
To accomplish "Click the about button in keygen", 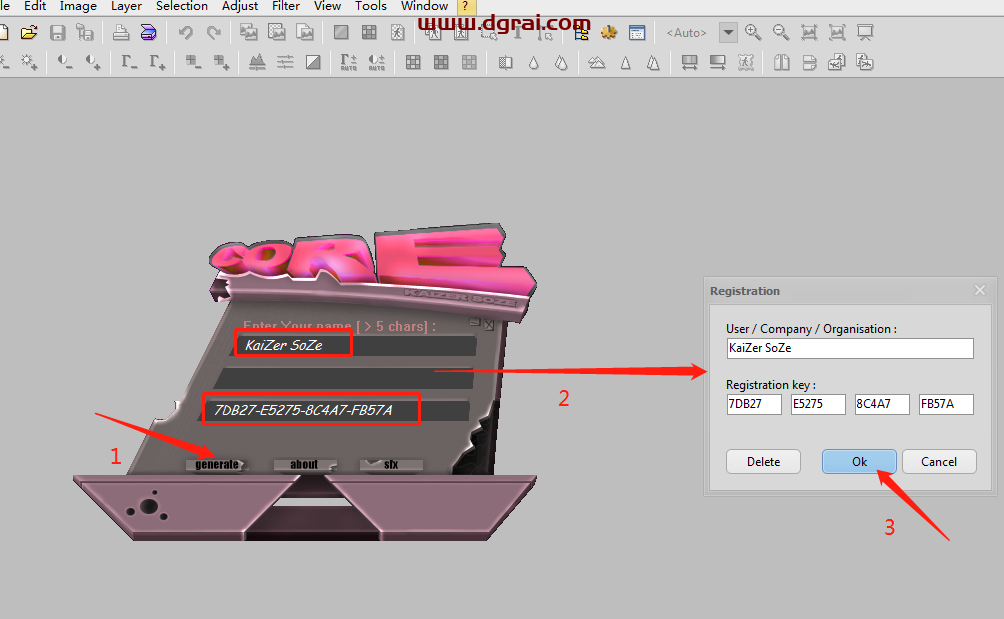I will [304, 465].
